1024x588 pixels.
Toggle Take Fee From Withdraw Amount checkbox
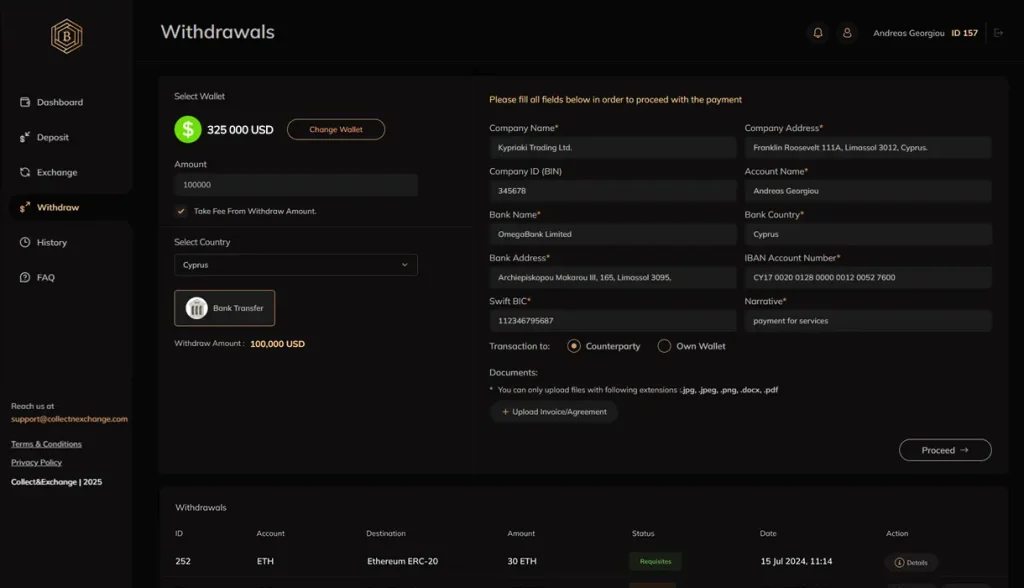pyautogui.click(x=181, y=211)
